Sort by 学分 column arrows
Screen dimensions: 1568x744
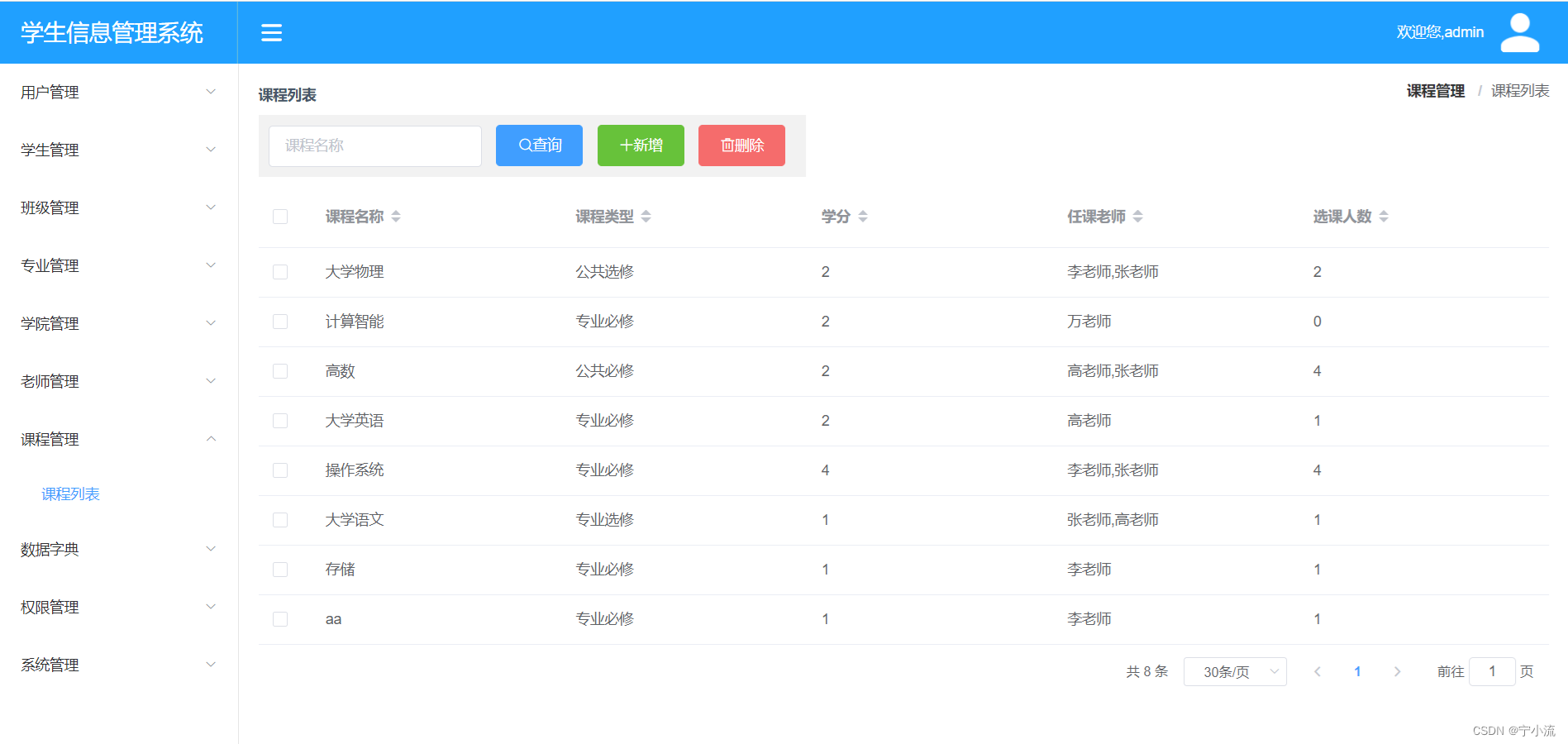863,216
